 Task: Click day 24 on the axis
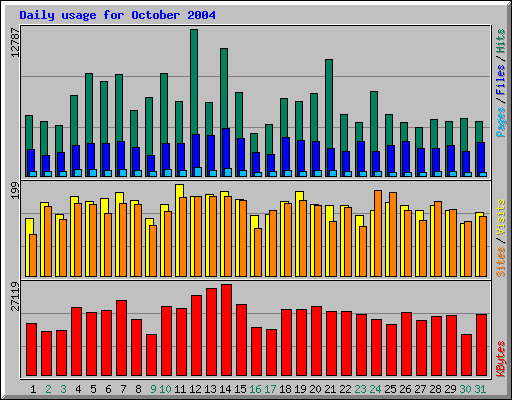pyautogui.click(x=375, y=389)
